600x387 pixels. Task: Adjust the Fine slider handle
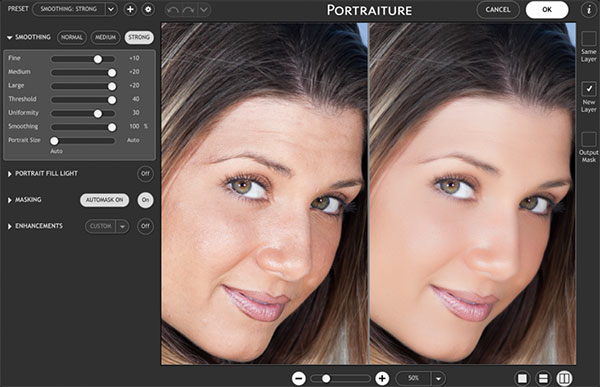coord(98,59)
